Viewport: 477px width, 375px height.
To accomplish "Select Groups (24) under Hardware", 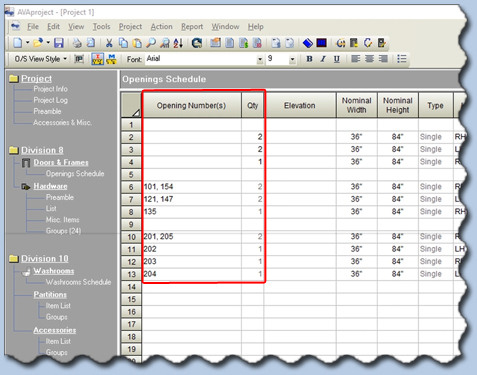I will [63, 231].
